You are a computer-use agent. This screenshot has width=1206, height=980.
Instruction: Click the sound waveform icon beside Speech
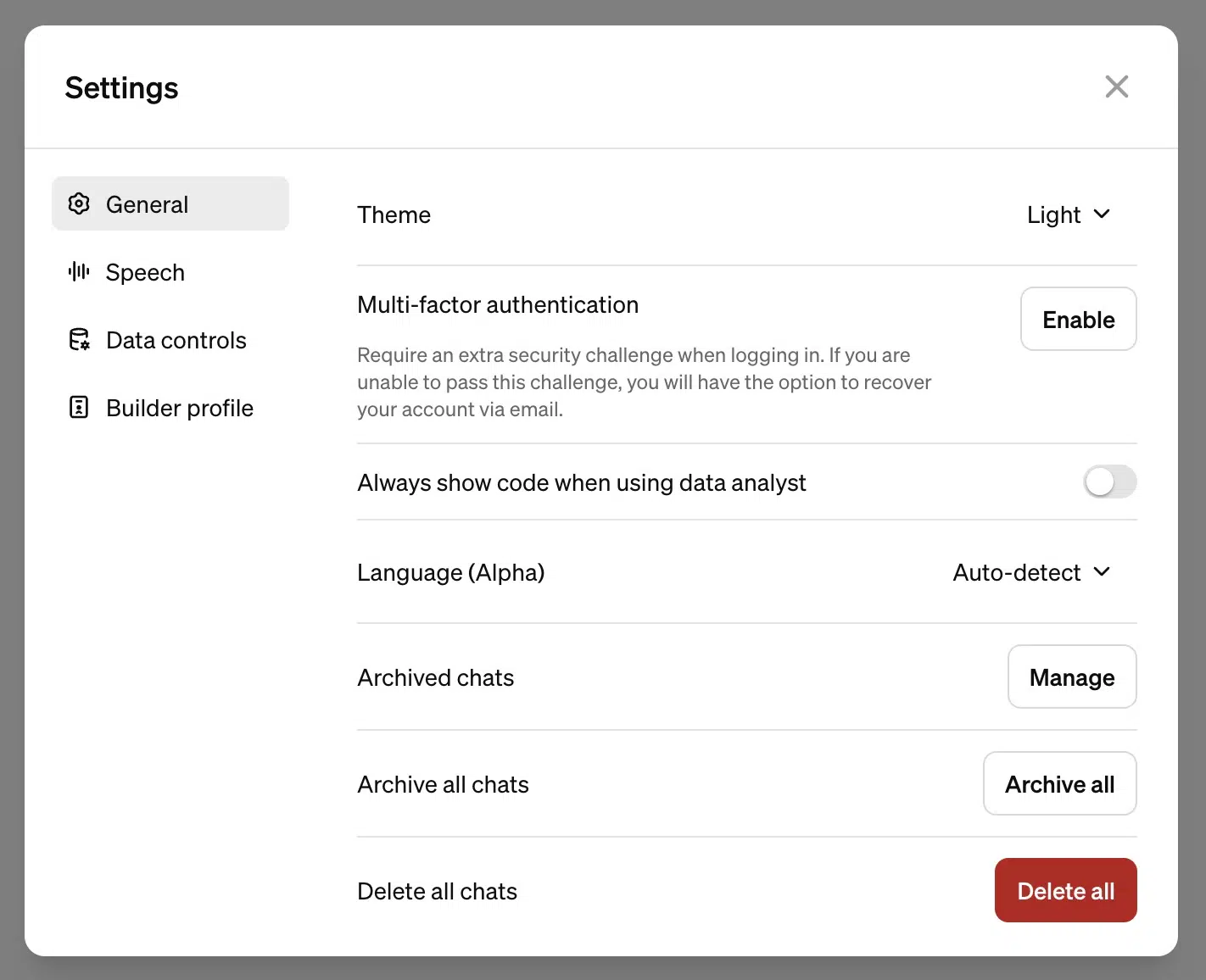78,272
